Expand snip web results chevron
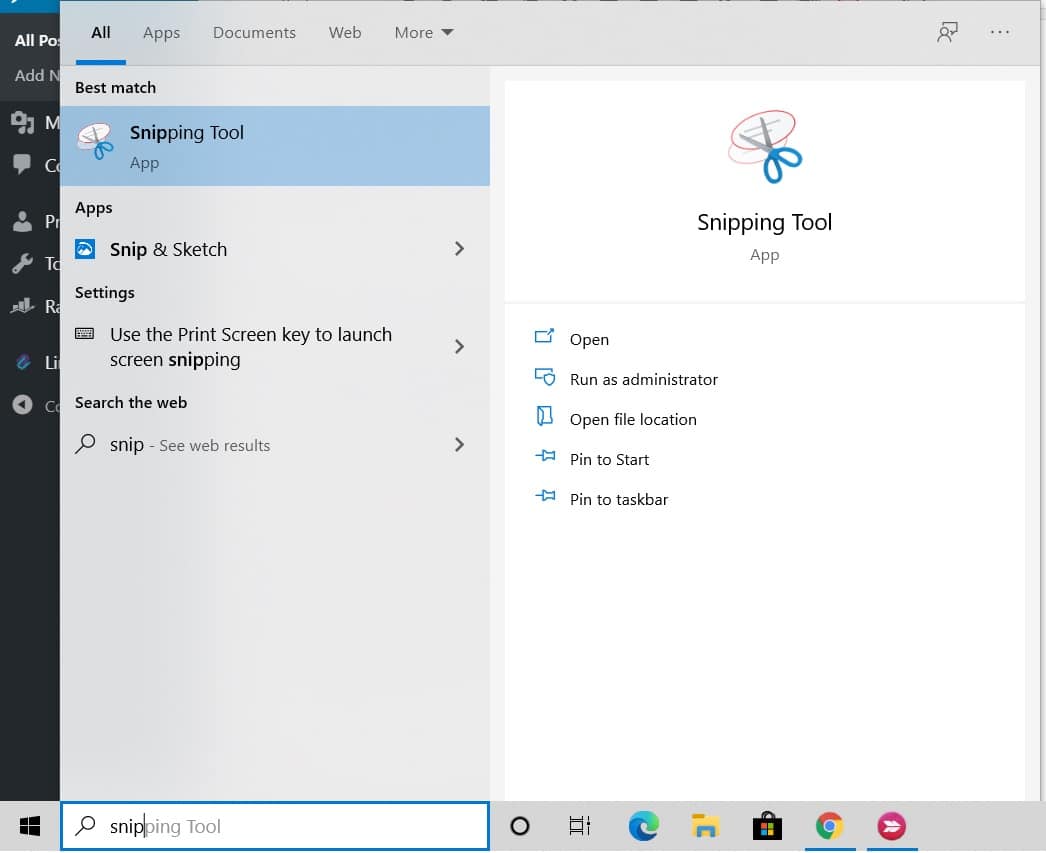This screenshot has width=1046, height=853. tap(459, 445)
